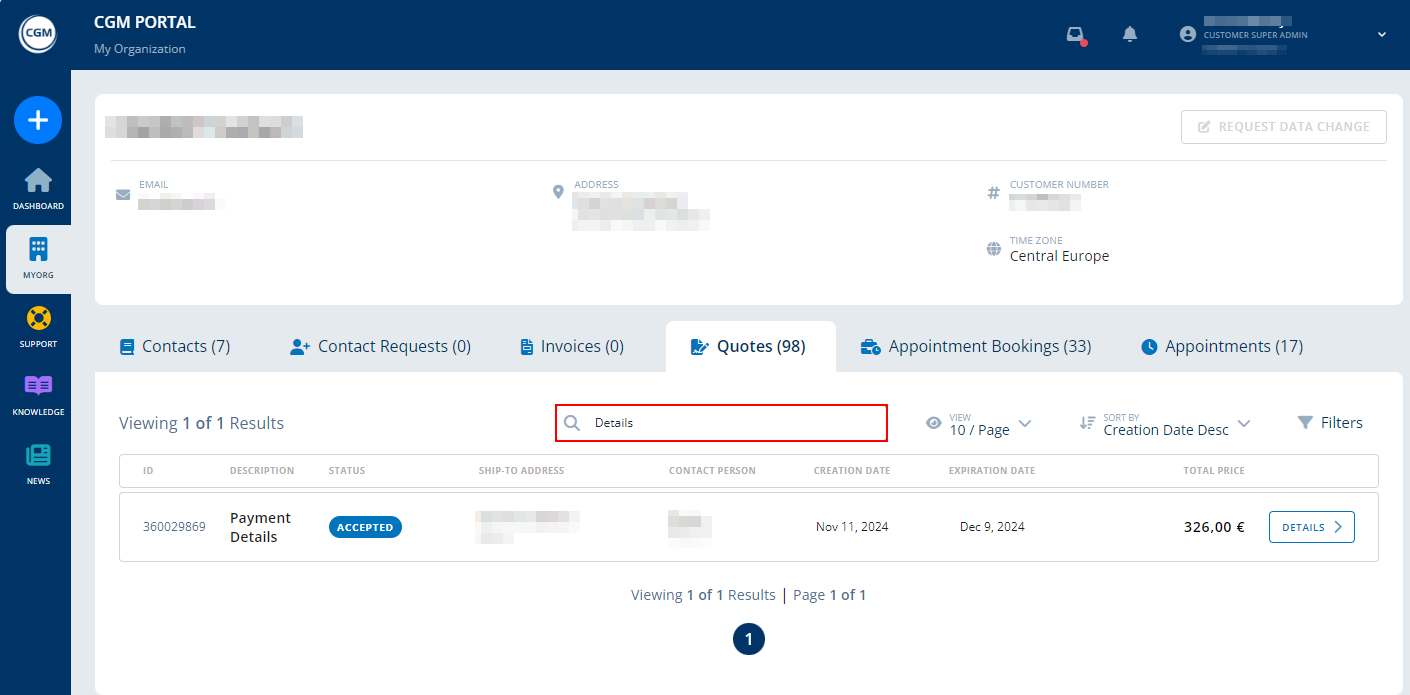Switch to the Contacts (7) tab
Viewport: 1410px width, 695px height.
[x=175, y=347]
